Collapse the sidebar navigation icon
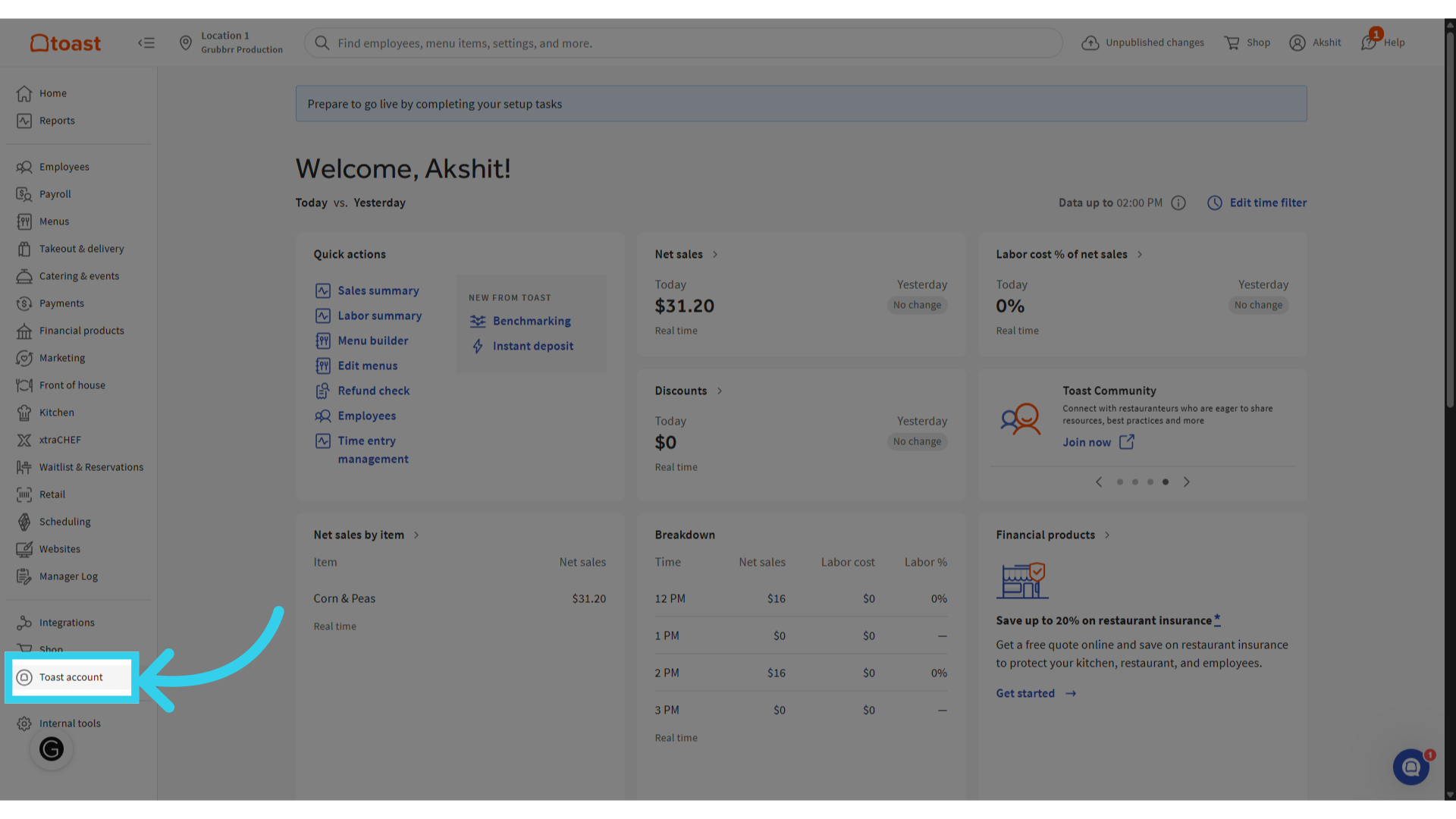Image resolution: width=1456 pixels, height=819 pixels. 146,43
